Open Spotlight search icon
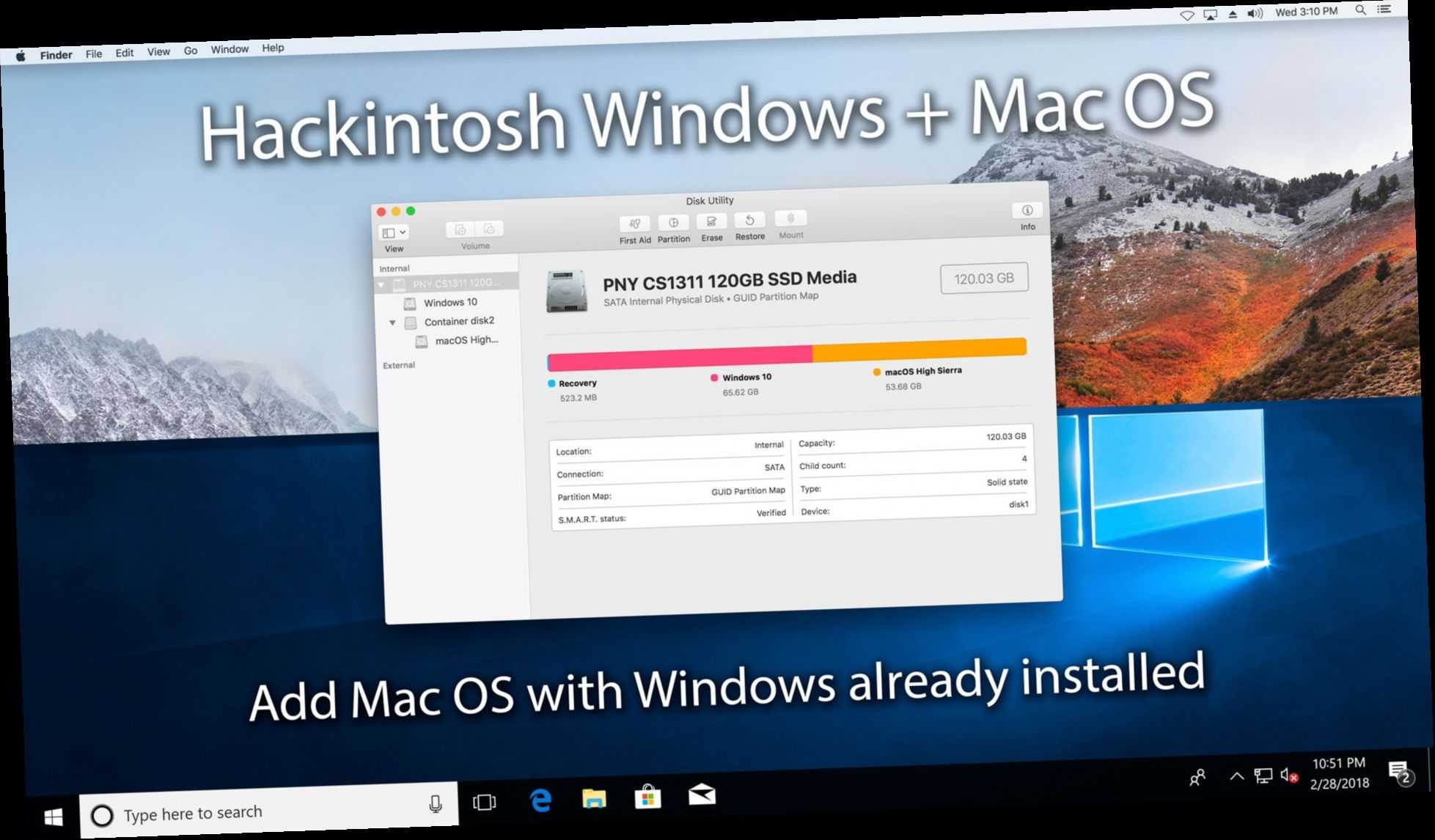This screenshot has height=840, width=1435. (1360, 10)
